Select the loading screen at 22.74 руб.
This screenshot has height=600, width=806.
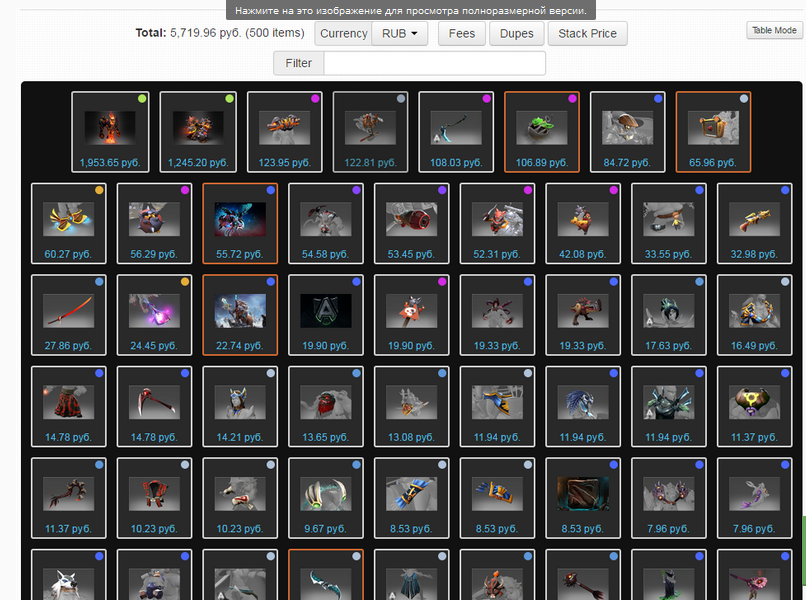tap(240, 315)
